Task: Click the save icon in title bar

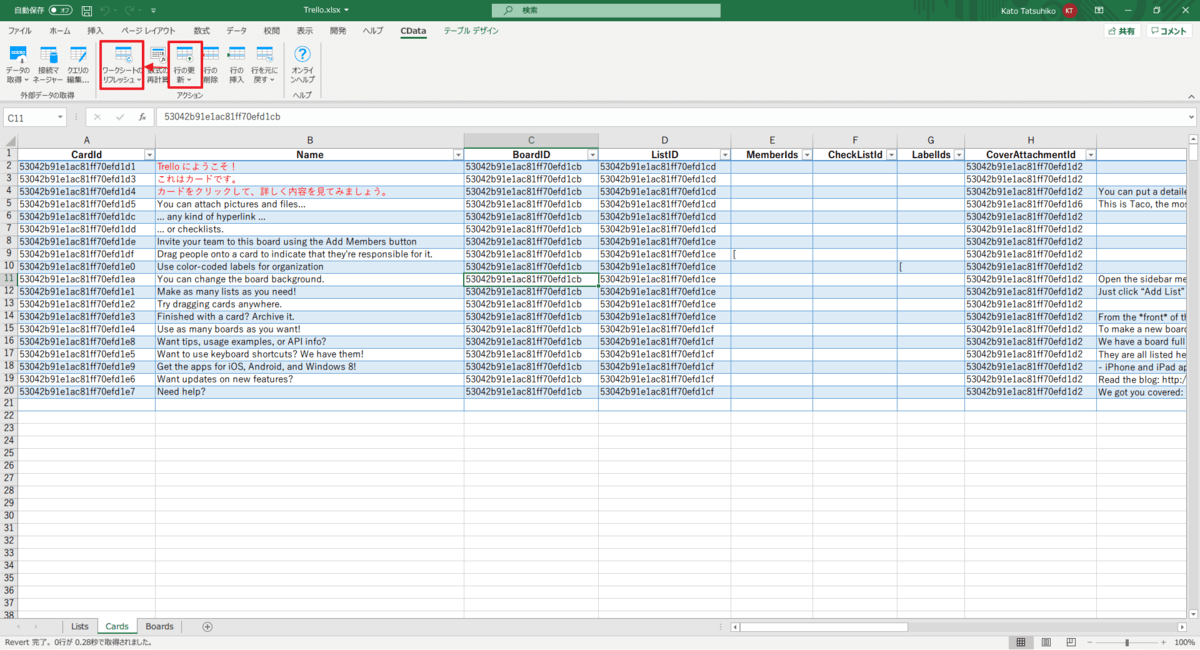Action: pos(85,10)
